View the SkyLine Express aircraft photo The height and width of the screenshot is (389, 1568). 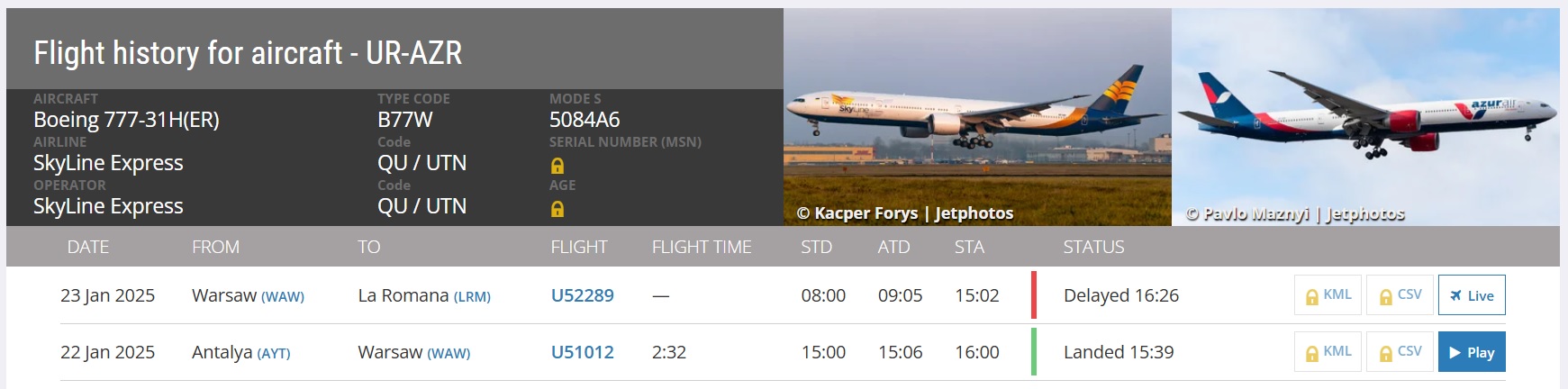pos(977,117)
